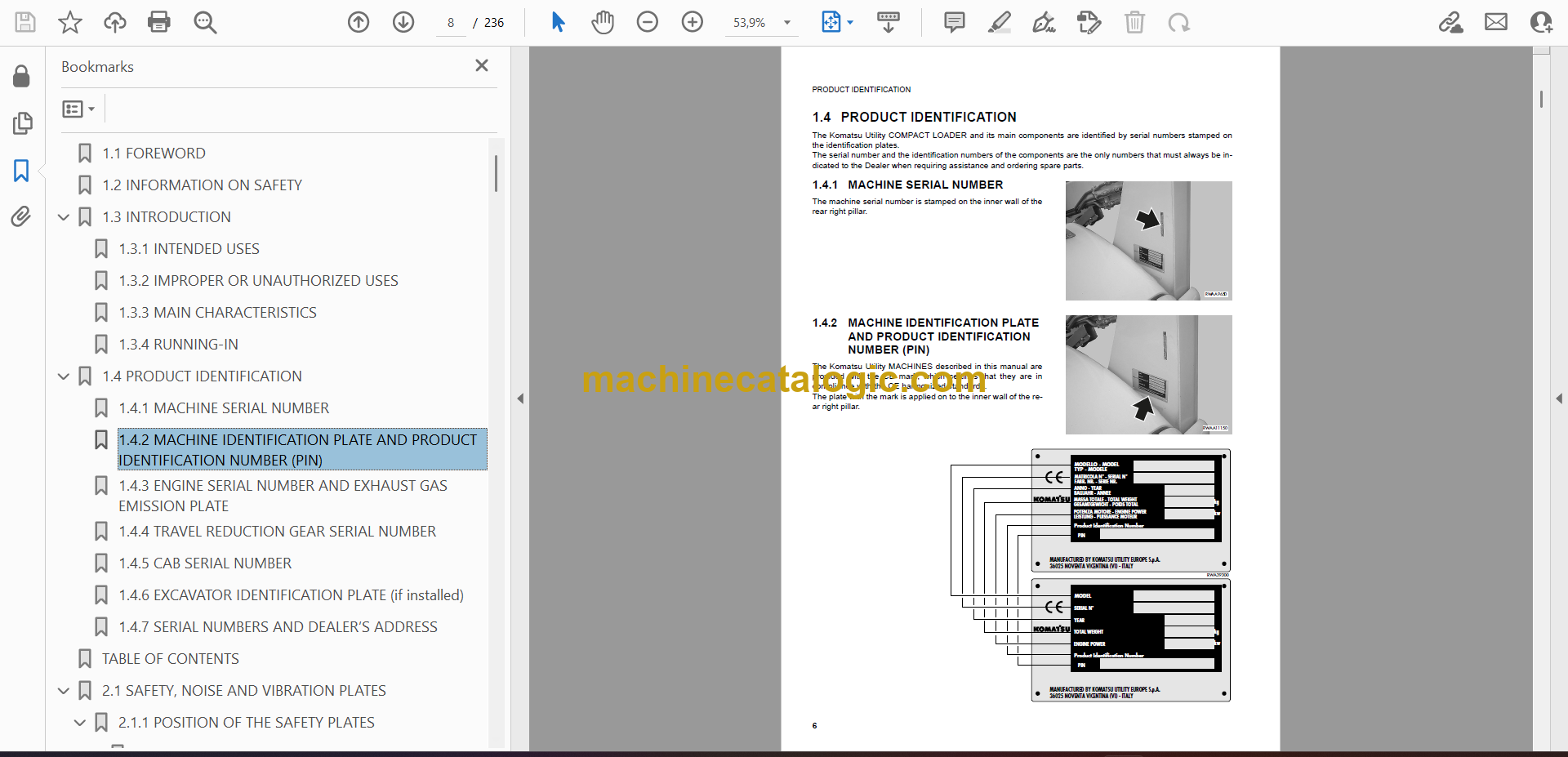Click the Save file icon

[x=25, y=22]
